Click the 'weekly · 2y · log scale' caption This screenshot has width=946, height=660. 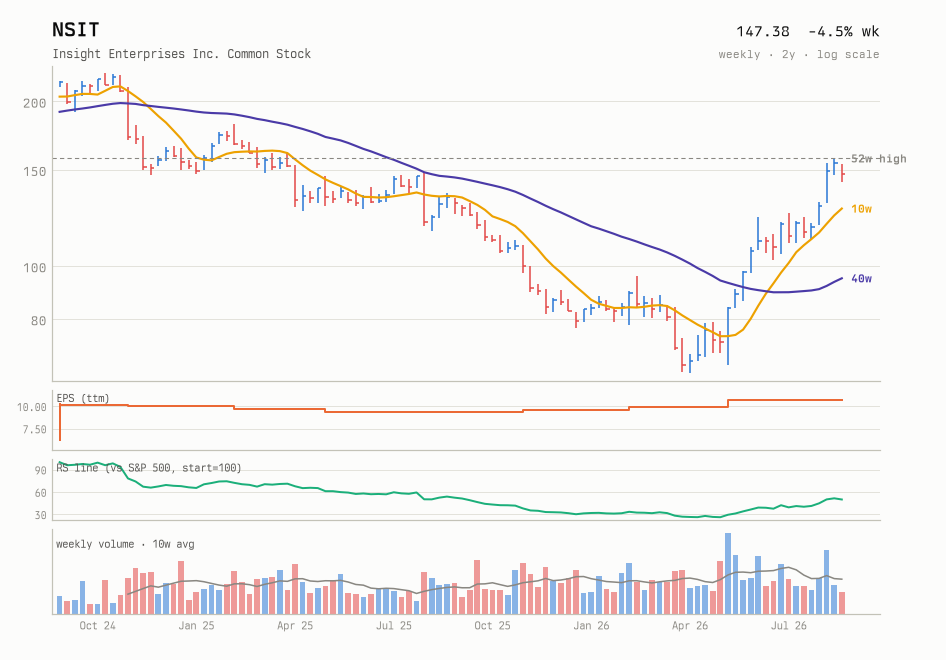click(x=799, y=54)
